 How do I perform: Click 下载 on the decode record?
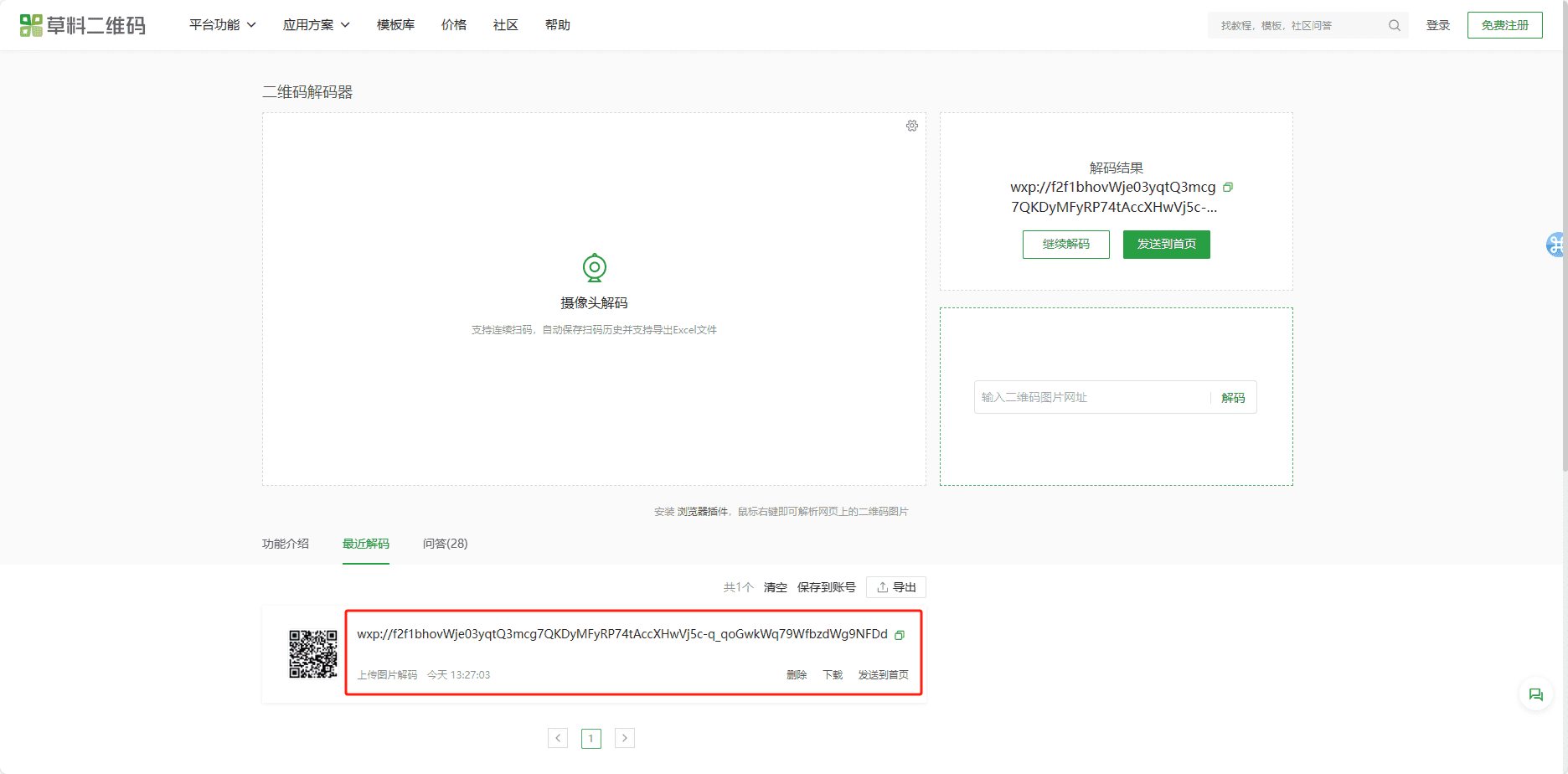(x=833, y=675)
